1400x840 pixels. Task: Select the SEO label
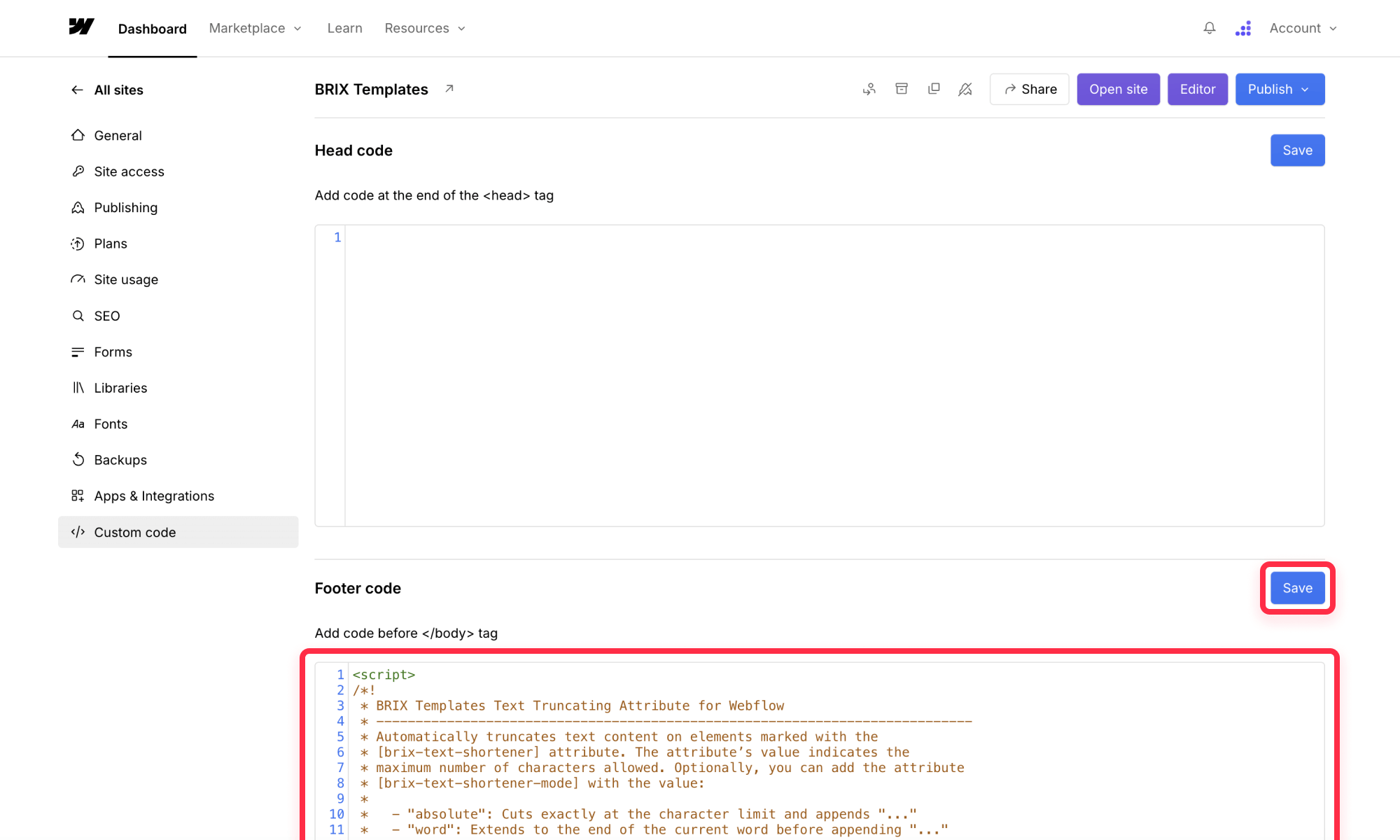click(x=107, y=316)
